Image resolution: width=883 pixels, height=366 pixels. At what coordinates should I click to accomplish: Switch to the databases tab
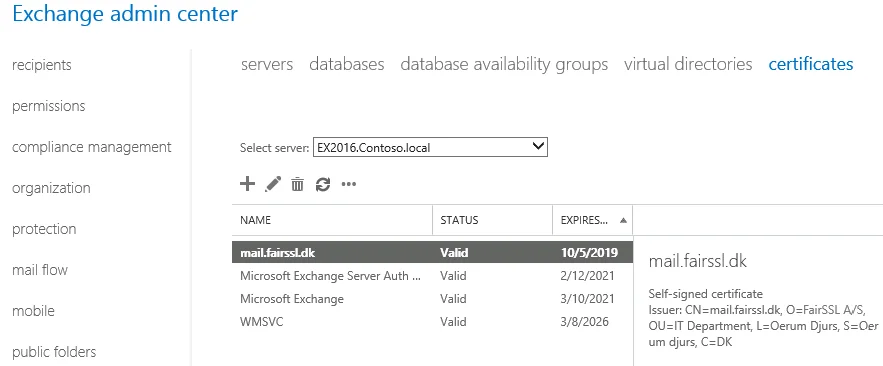tap(346, 64)
